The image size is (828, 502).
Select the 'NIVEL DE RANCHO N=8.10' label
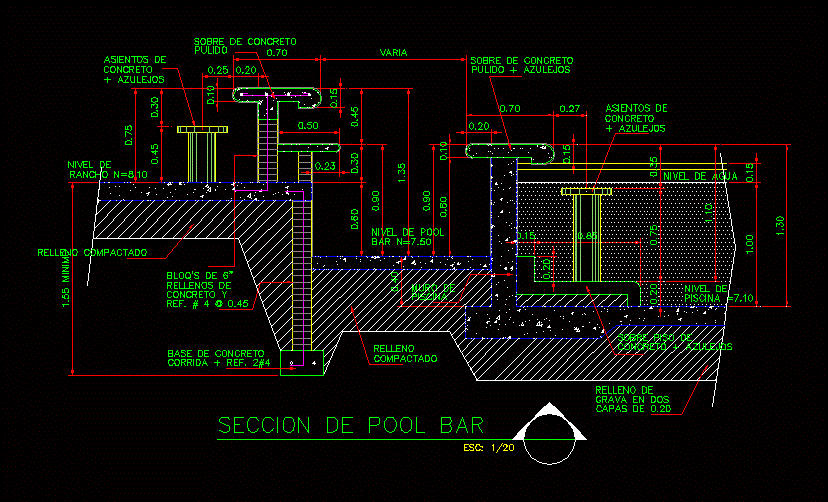pyautogui.click(x=108, y=170)
